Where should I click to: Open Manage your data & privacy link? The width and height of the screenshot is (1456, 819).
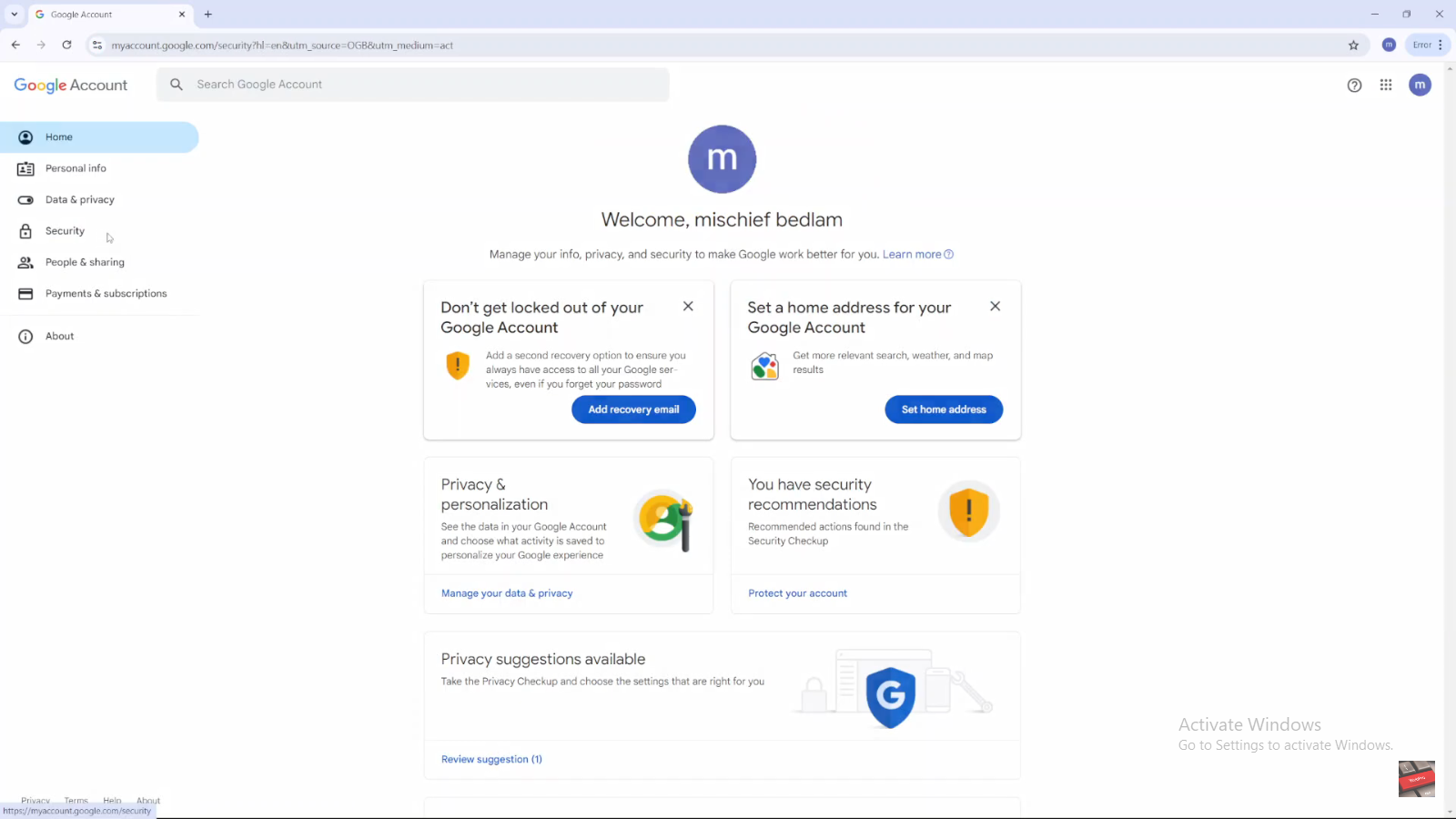click(x=507, y=593)
